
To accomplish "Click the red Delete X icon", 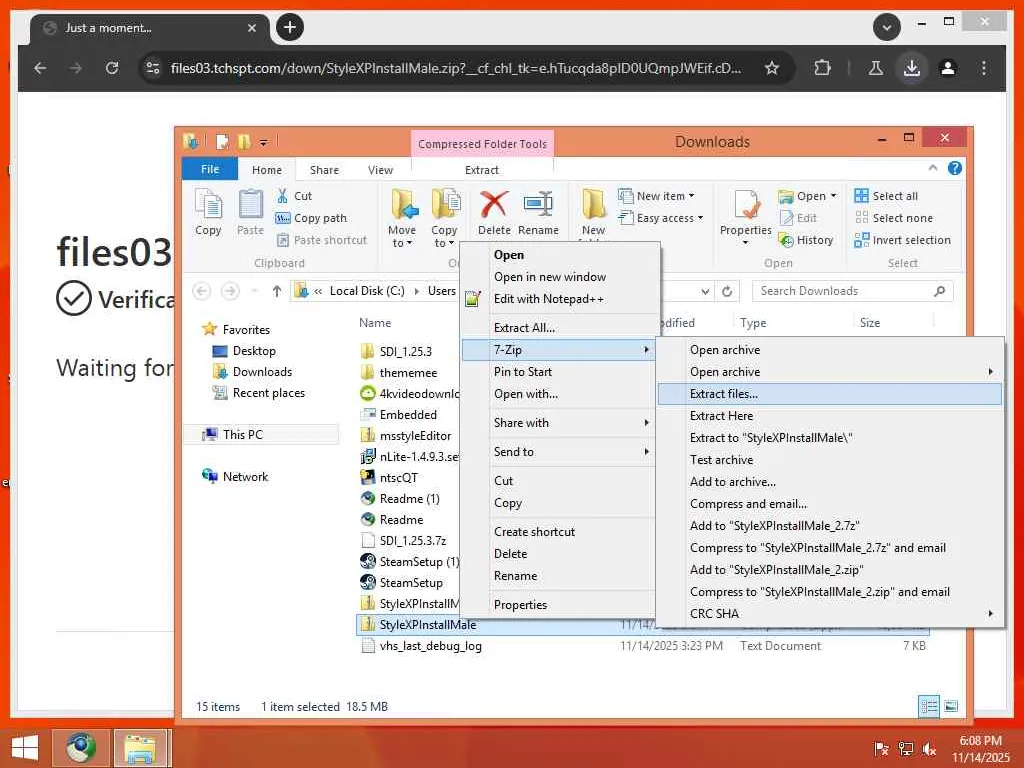I will pos(494,204).
